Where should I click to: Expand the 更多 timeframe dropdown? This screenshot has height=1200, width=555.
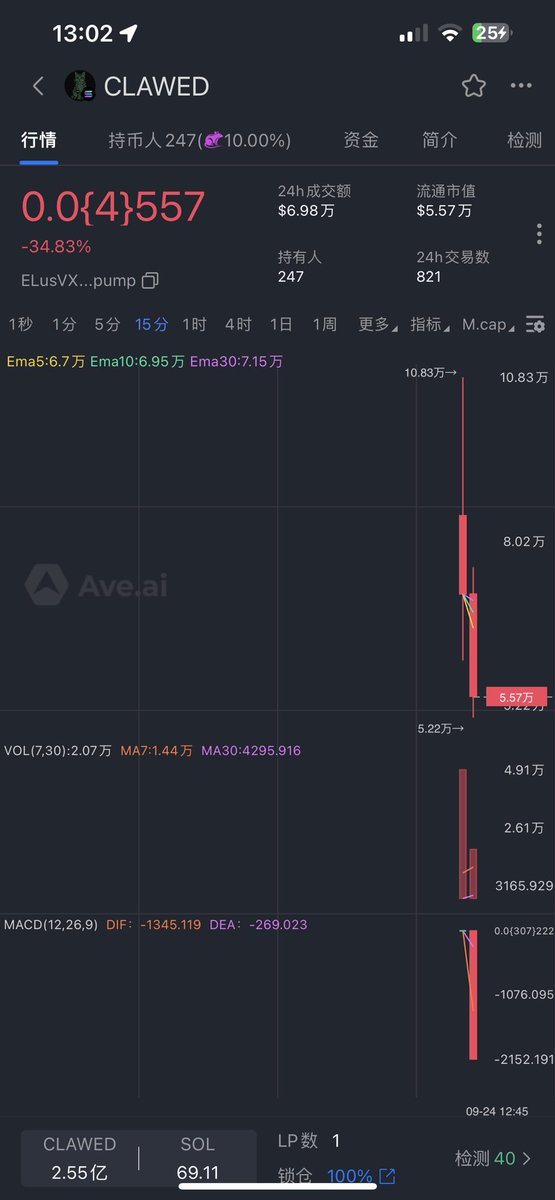click(x=377, y=324)
